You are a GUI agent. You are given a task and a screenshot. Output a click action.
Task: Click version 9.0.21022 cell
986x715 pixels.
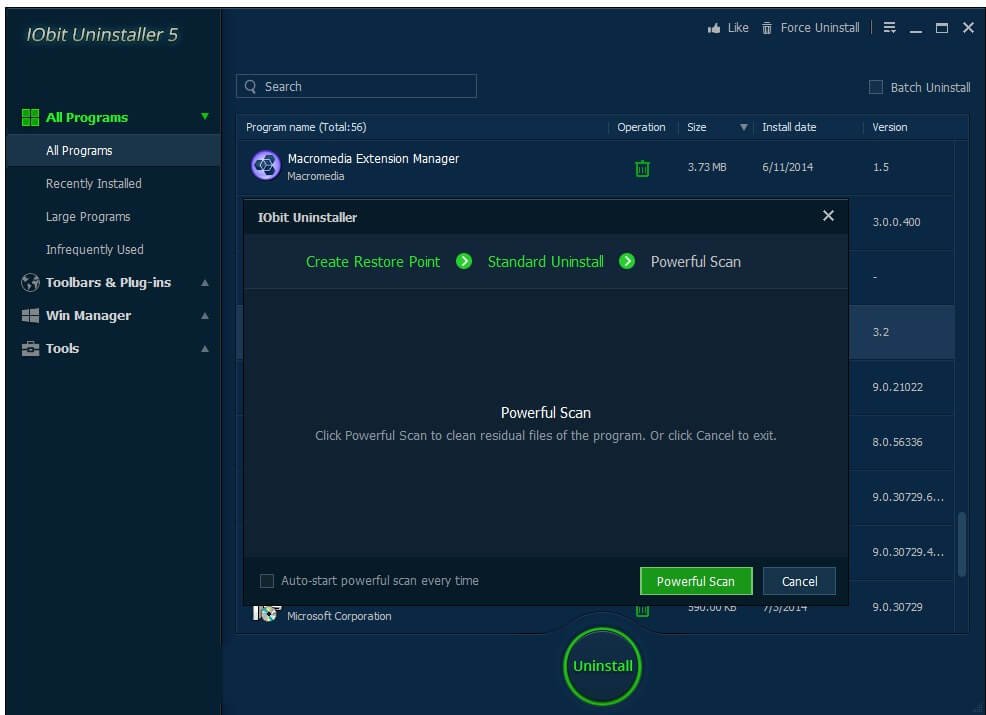(897, 387)
